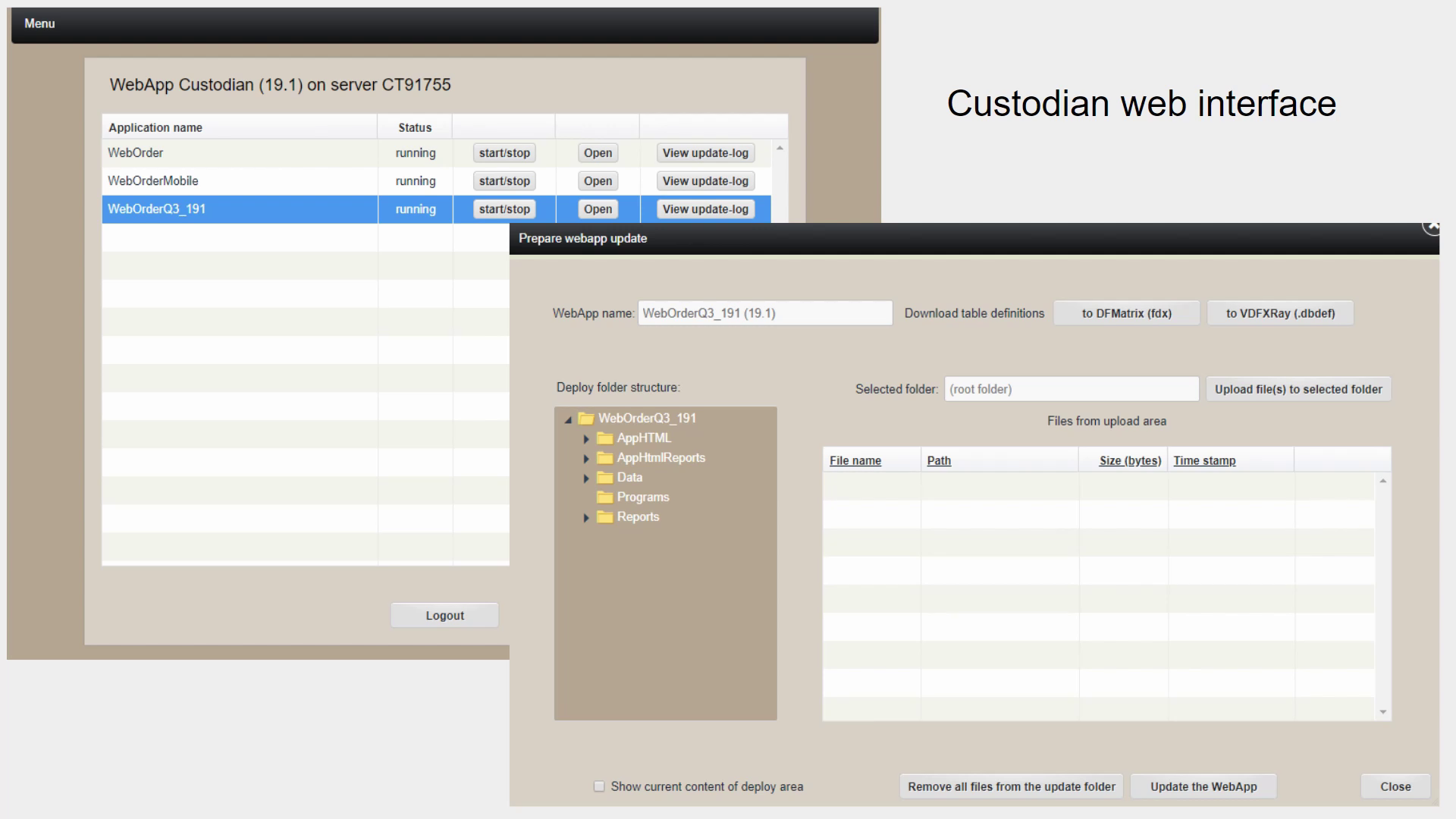This screenshot has height=819, width=1456.
Task: Click the AppHTML folder icon
Action: pos(604,438)
